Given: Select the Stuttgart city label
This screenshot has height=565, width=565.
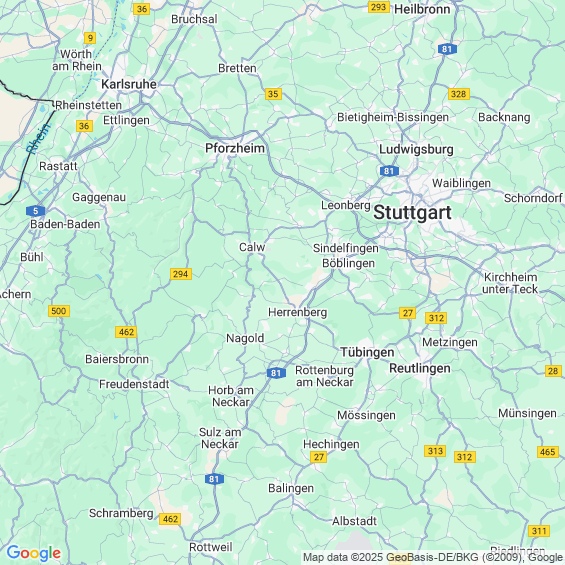Looking at the screenshot, I should [x=412, y=212].
